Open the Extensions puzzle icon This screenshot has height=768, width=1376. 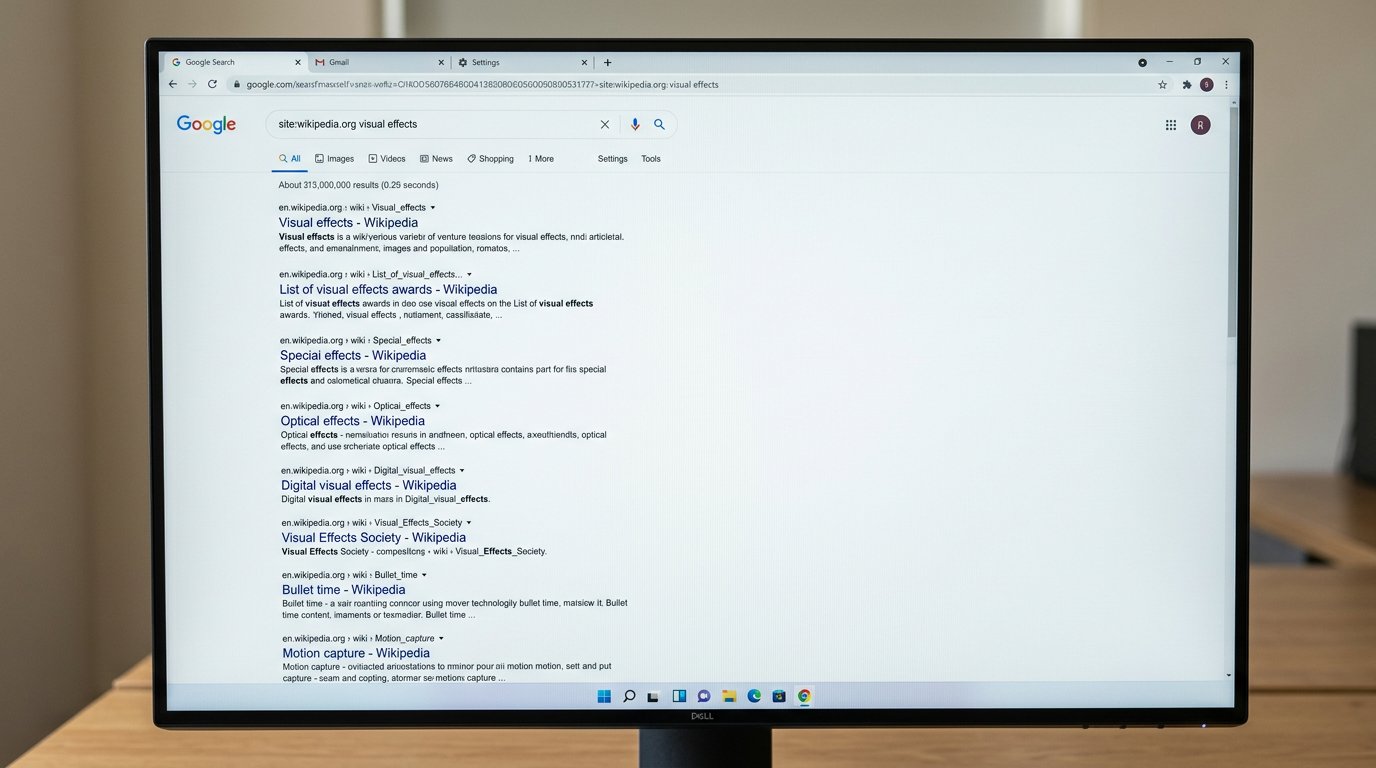pos(1187,85)
